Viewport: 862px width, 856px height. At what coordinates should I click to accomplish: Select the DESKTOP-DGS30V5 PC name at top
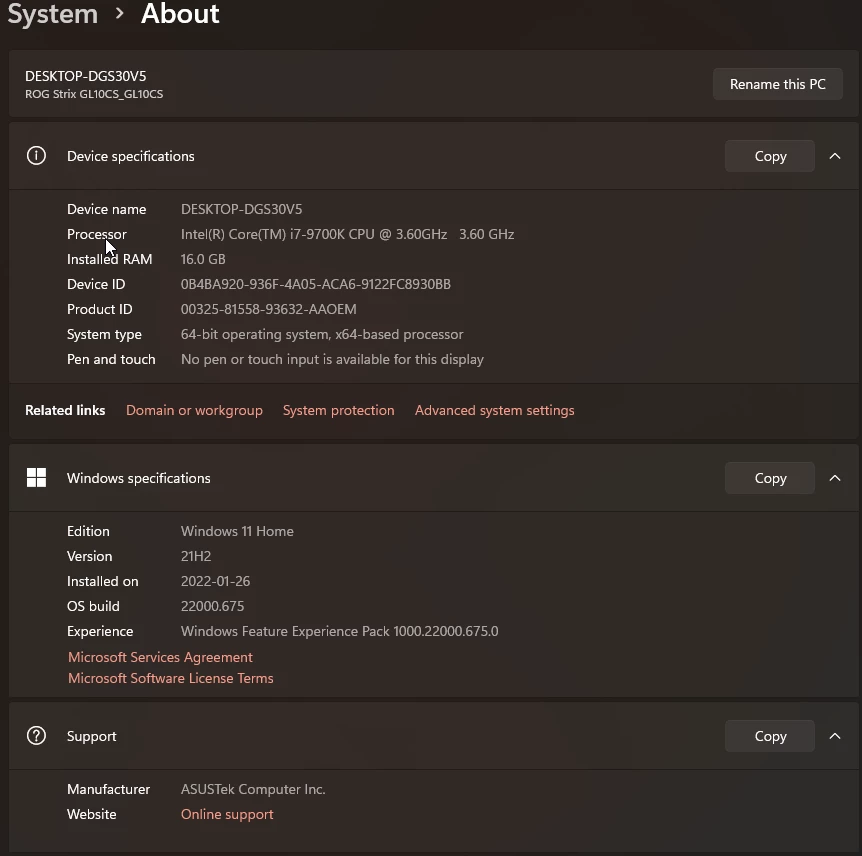click(x=85, y=76)
